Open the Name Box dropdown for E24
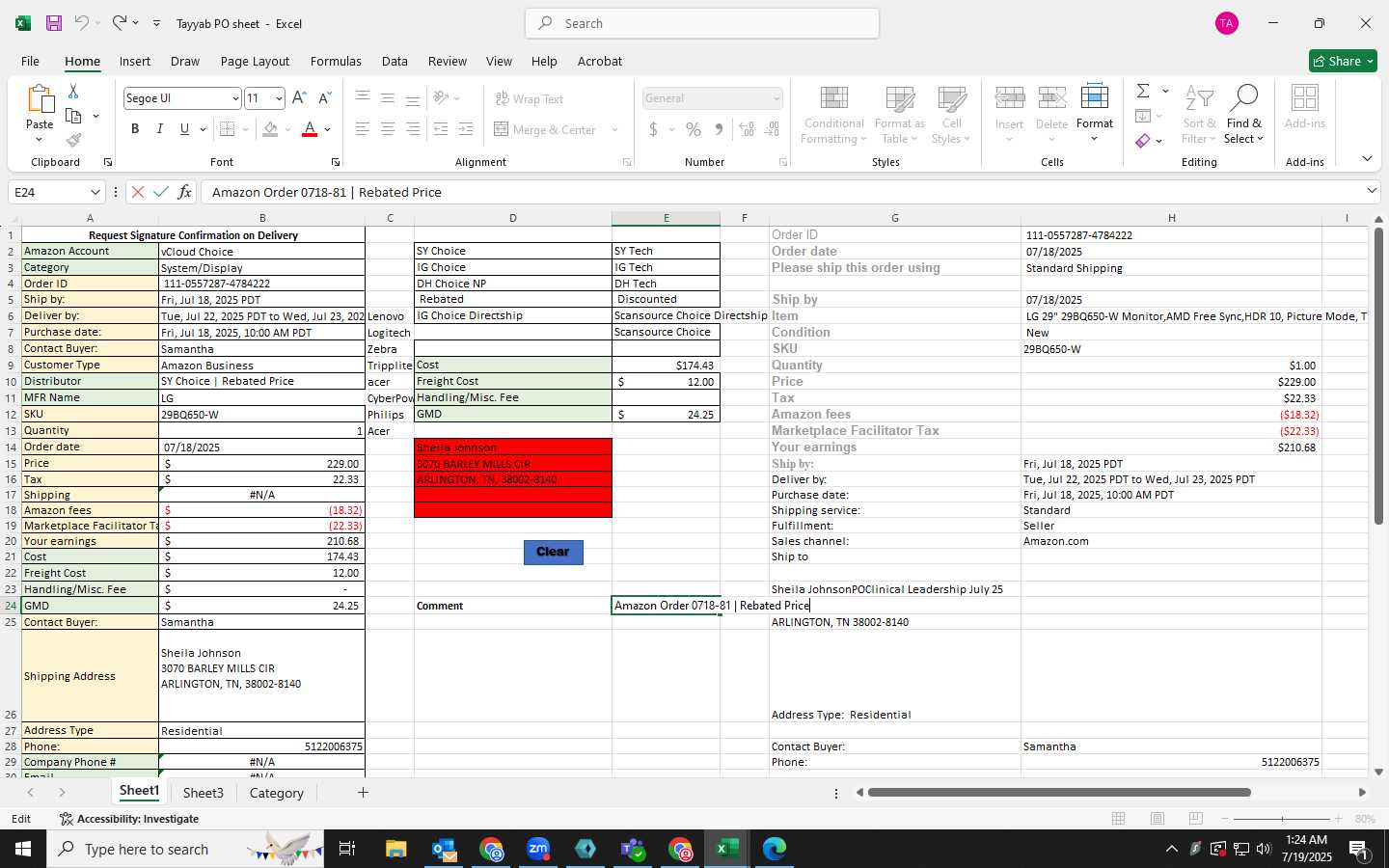The image size is (1389, 868). coord(95,192)
